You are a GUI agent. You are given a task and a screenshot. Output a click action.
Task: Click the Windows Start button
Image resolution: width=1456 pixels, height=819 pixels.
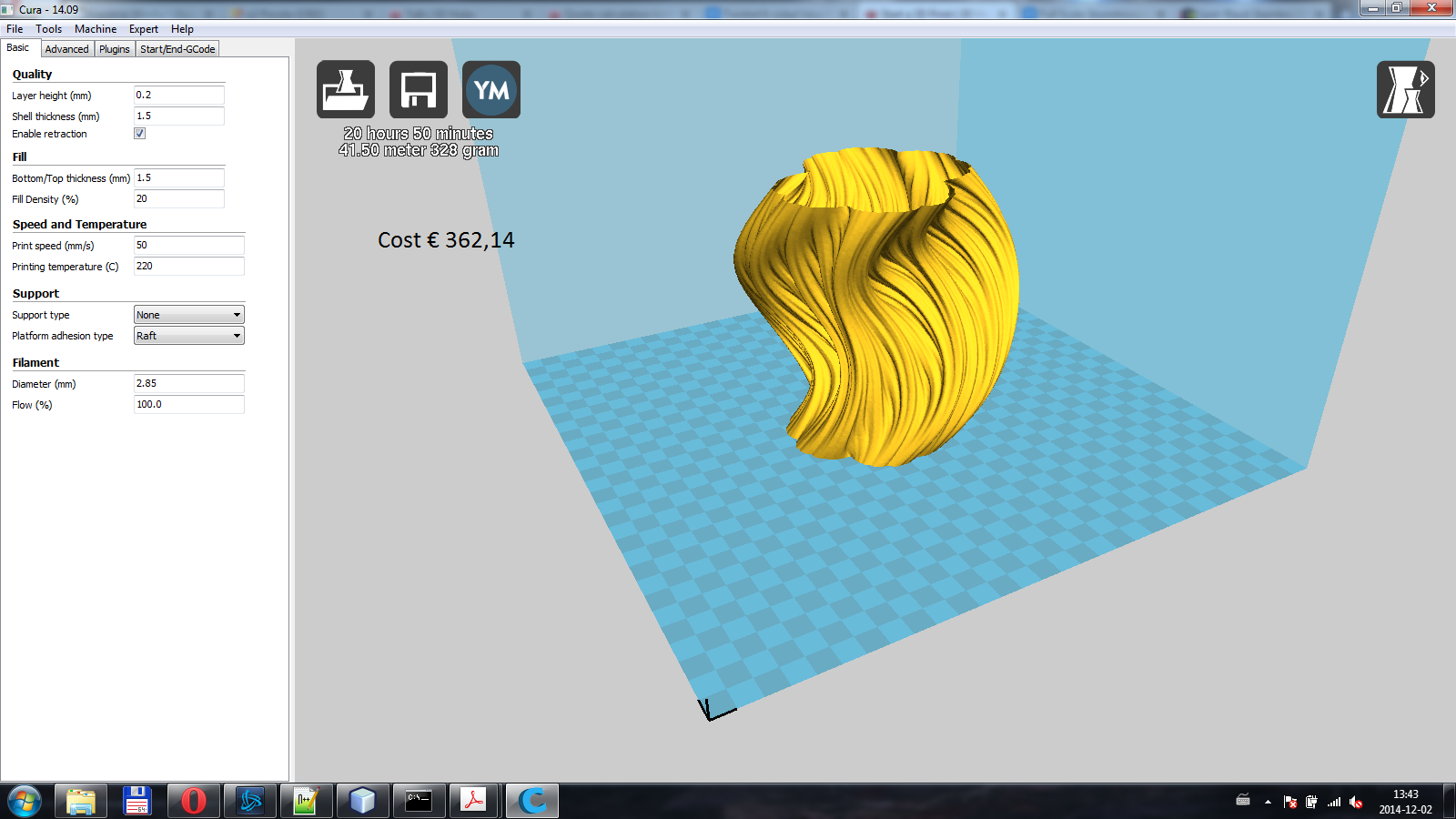[x=25, y=801]
